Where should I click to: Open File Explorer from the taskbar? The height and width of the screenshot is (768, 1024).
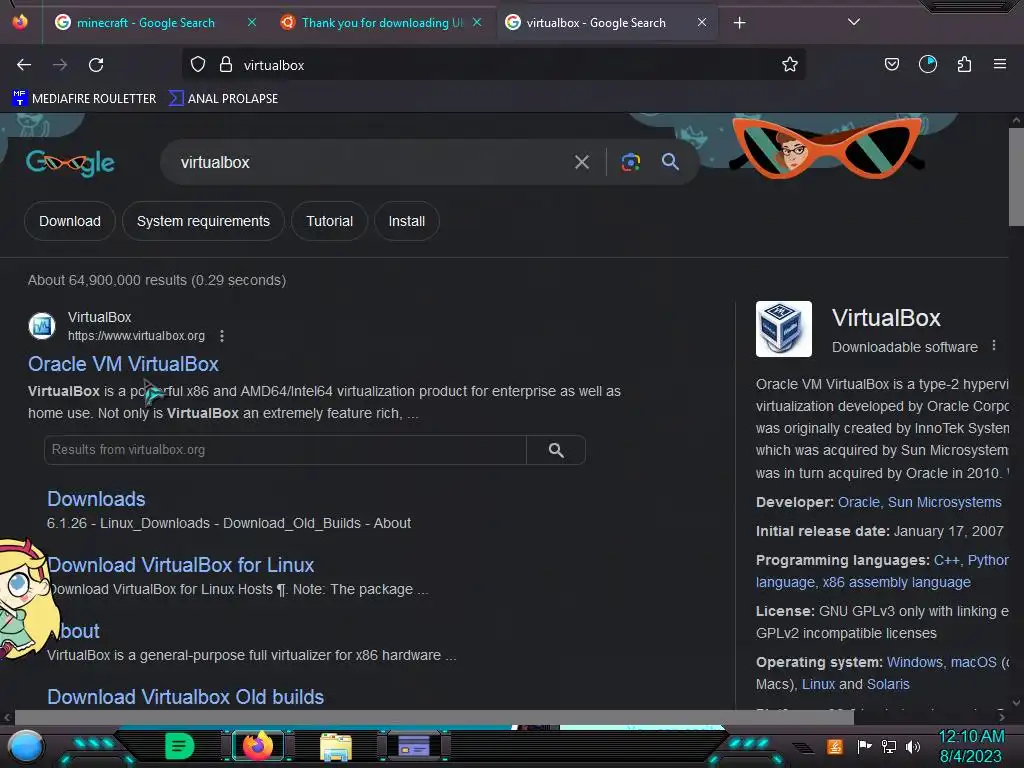(x=336, y=746)
